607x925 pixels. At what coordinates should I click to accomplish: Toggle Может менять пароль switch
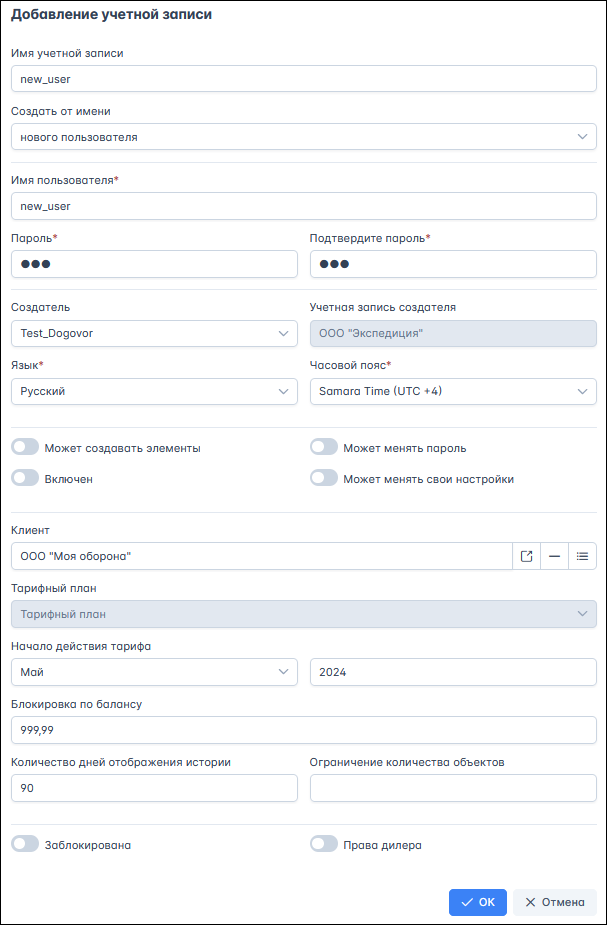coord(324,448)
